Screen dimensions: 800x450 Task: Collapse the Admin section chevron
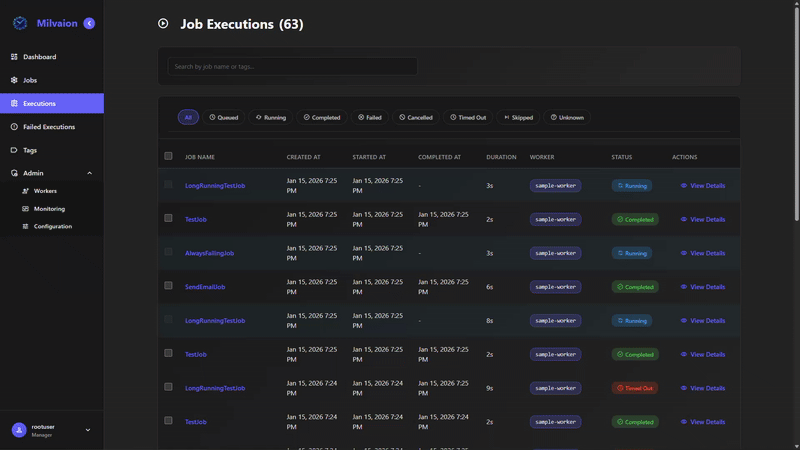pyautogui.click(x=89, y=173)
